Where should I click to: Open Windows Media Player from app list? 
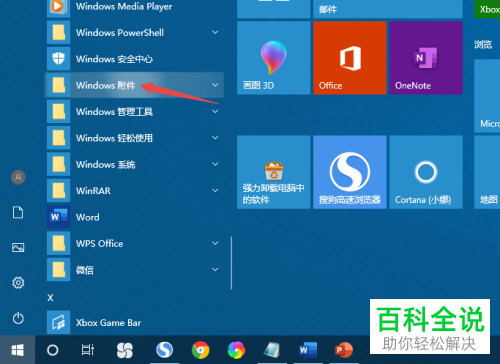point(133,7)
